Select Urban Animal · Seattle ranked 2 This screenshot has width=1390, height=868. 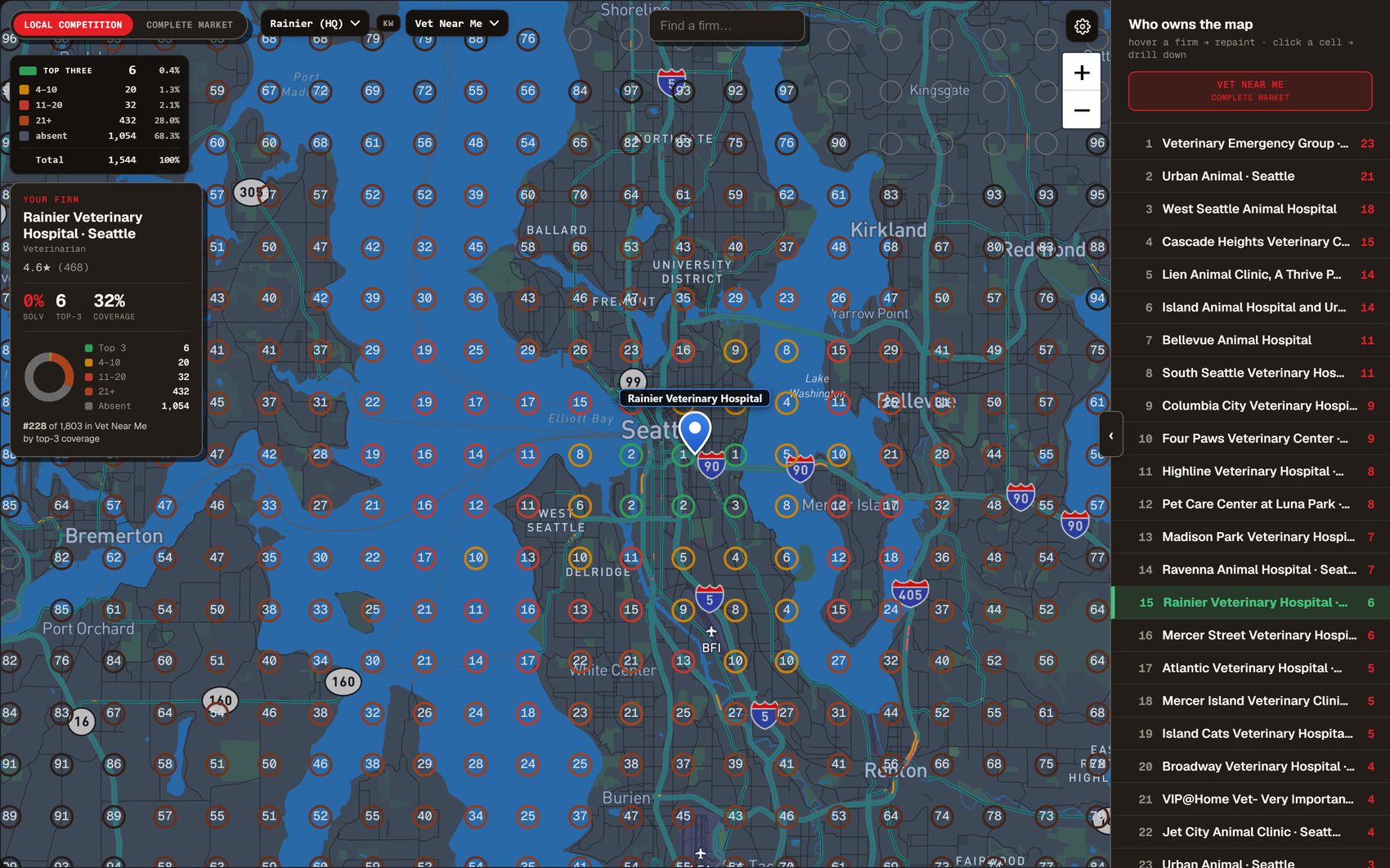(x=1251, y=177)
